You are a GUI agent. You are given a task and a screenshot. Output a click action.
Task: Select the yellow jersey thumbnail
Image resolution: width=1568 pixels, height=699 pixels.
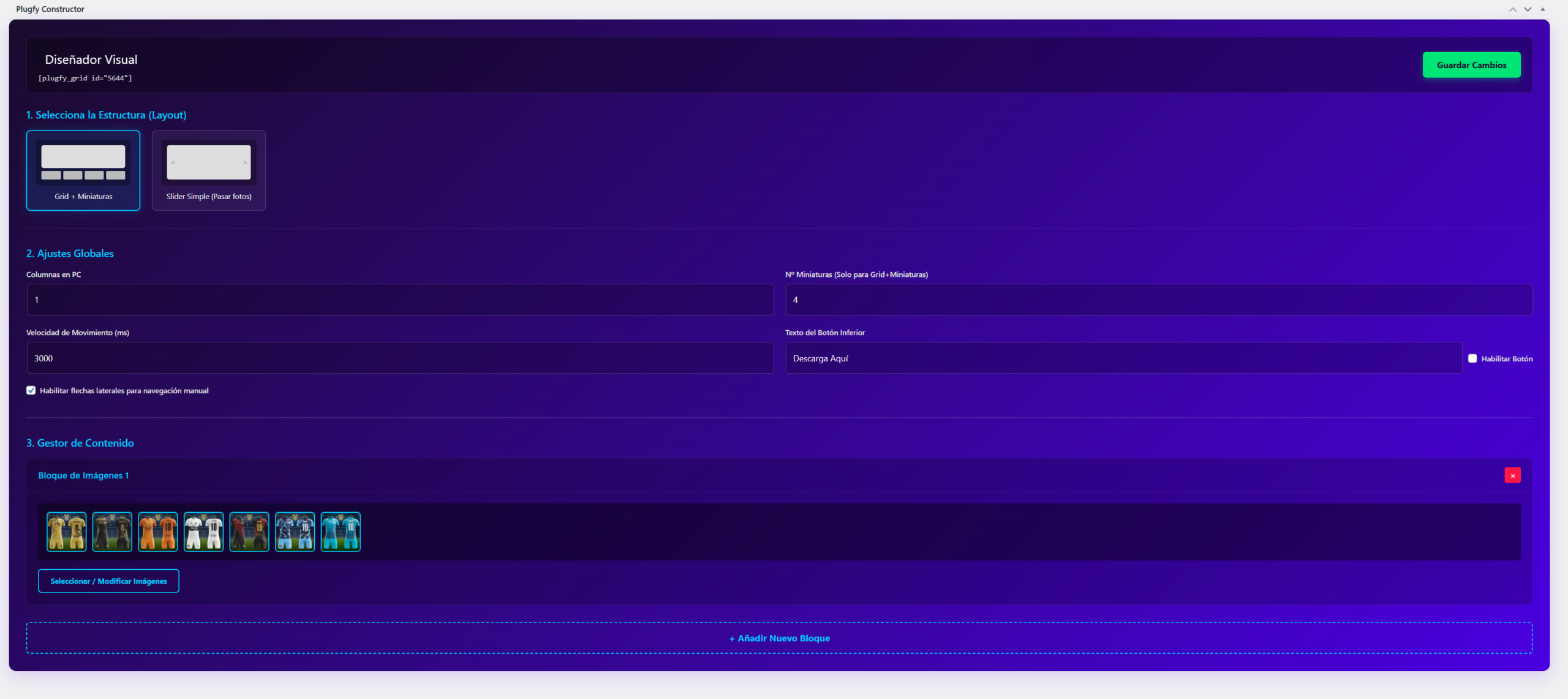[67, 532]
